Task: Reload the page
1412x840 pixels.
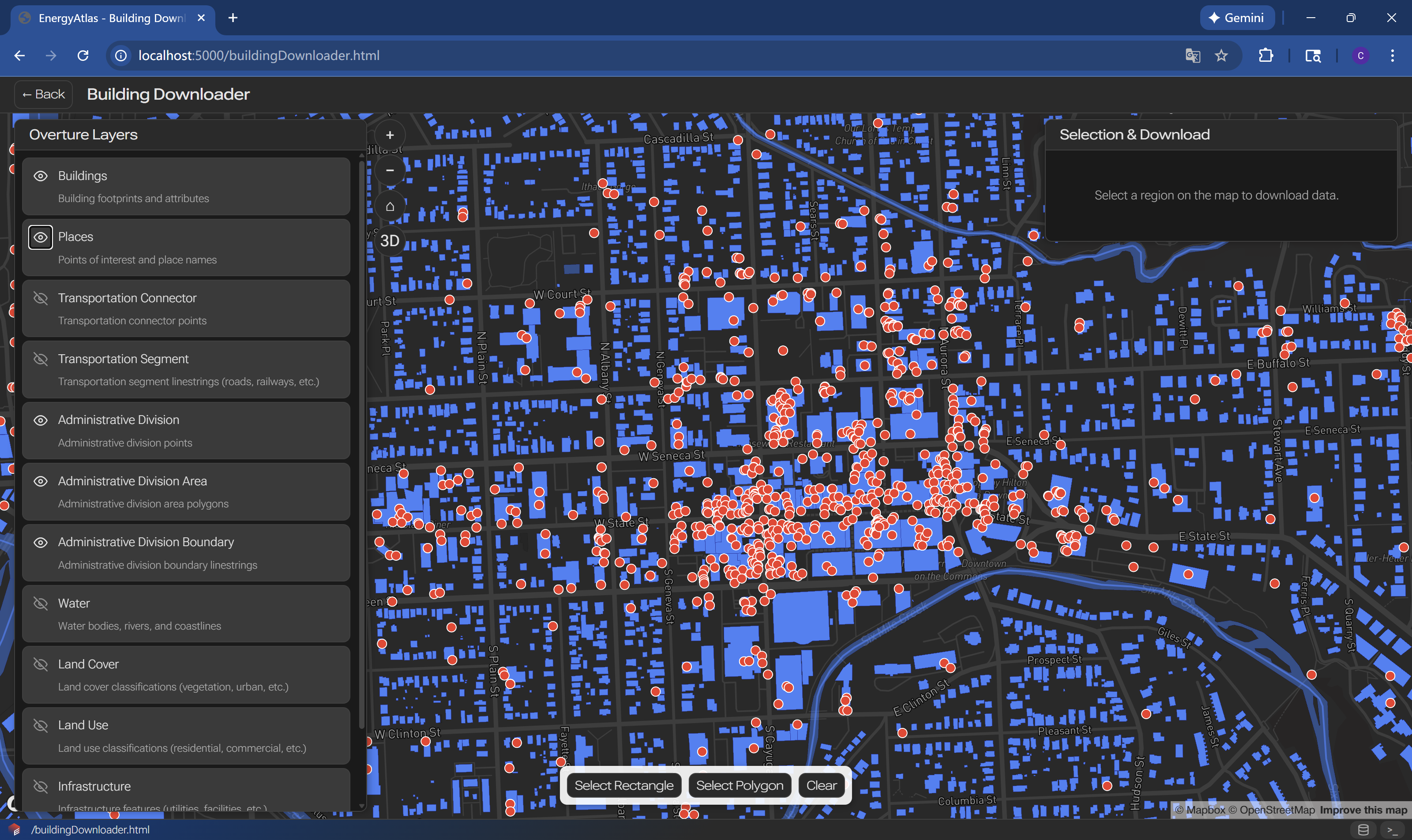Action: [83, 56]
